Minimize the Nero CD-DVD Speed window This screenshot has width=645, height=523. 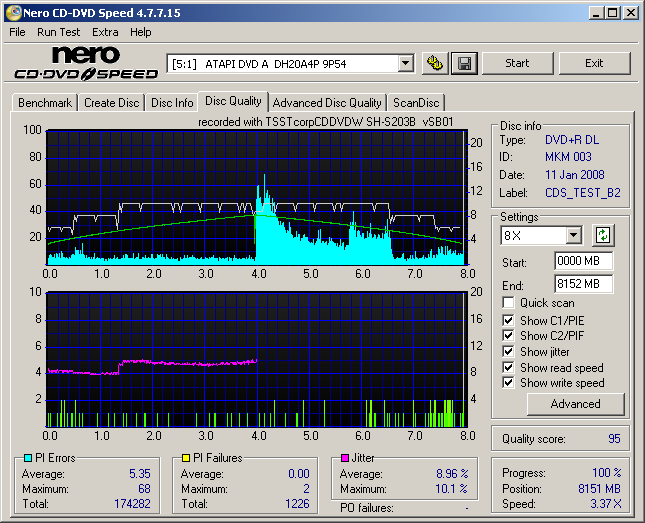point(596,13)
